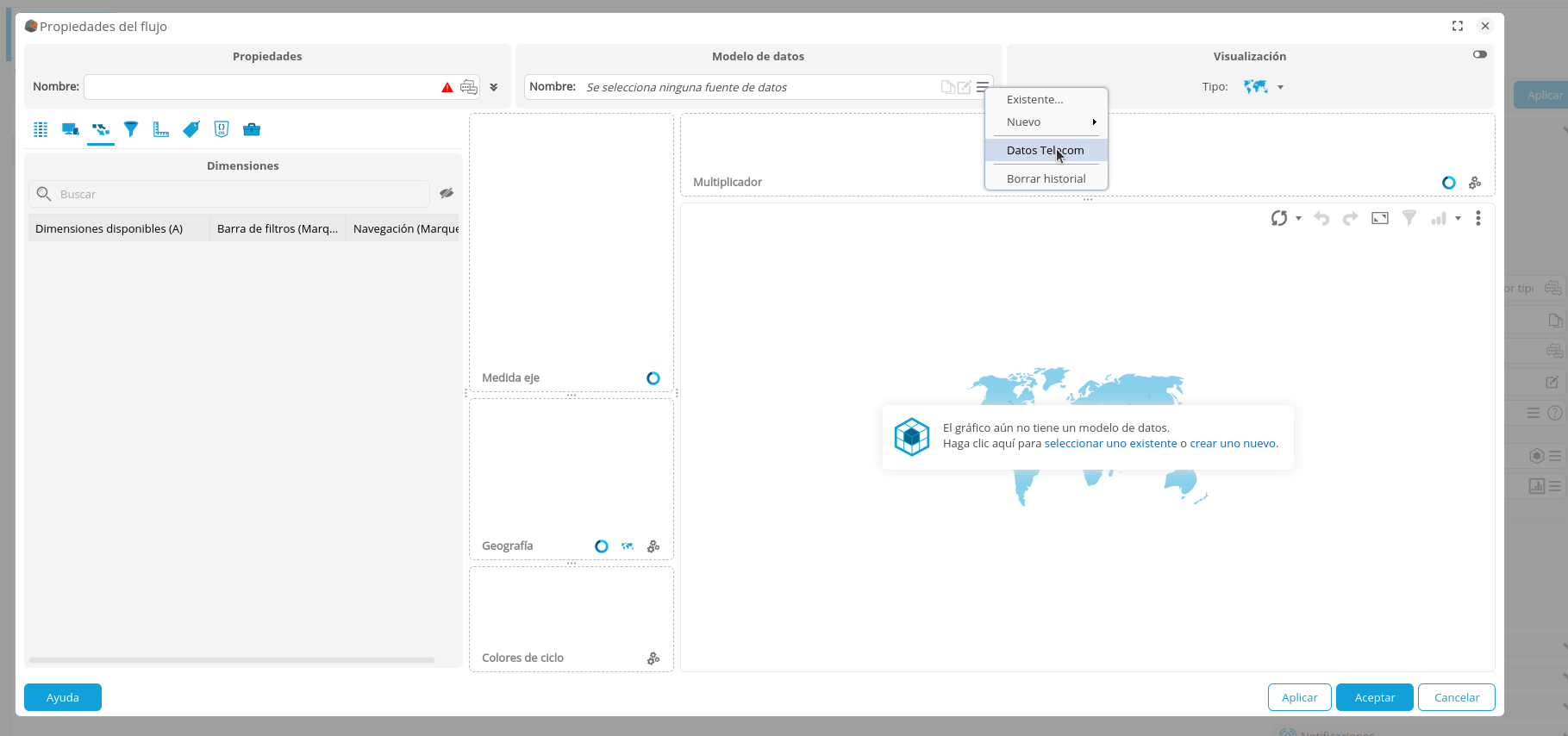Click the "crear uno nuevo" link
This screenshot has width=1568, height=736.
pyautogui.click(x=1232, y=444)
